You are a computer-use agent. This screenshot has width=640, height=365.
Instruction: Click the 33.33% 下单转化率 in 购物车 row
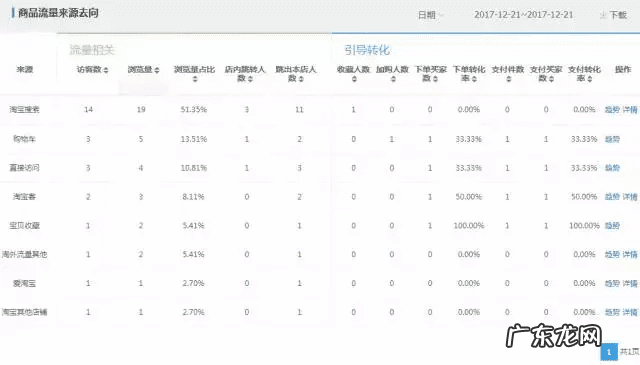[469, 139]
